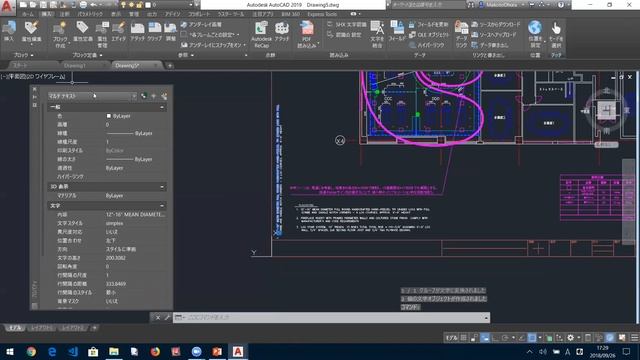Launch Autodesk ReCap
Viewport: 640px width, 360px height.
[x=261, y=34]
